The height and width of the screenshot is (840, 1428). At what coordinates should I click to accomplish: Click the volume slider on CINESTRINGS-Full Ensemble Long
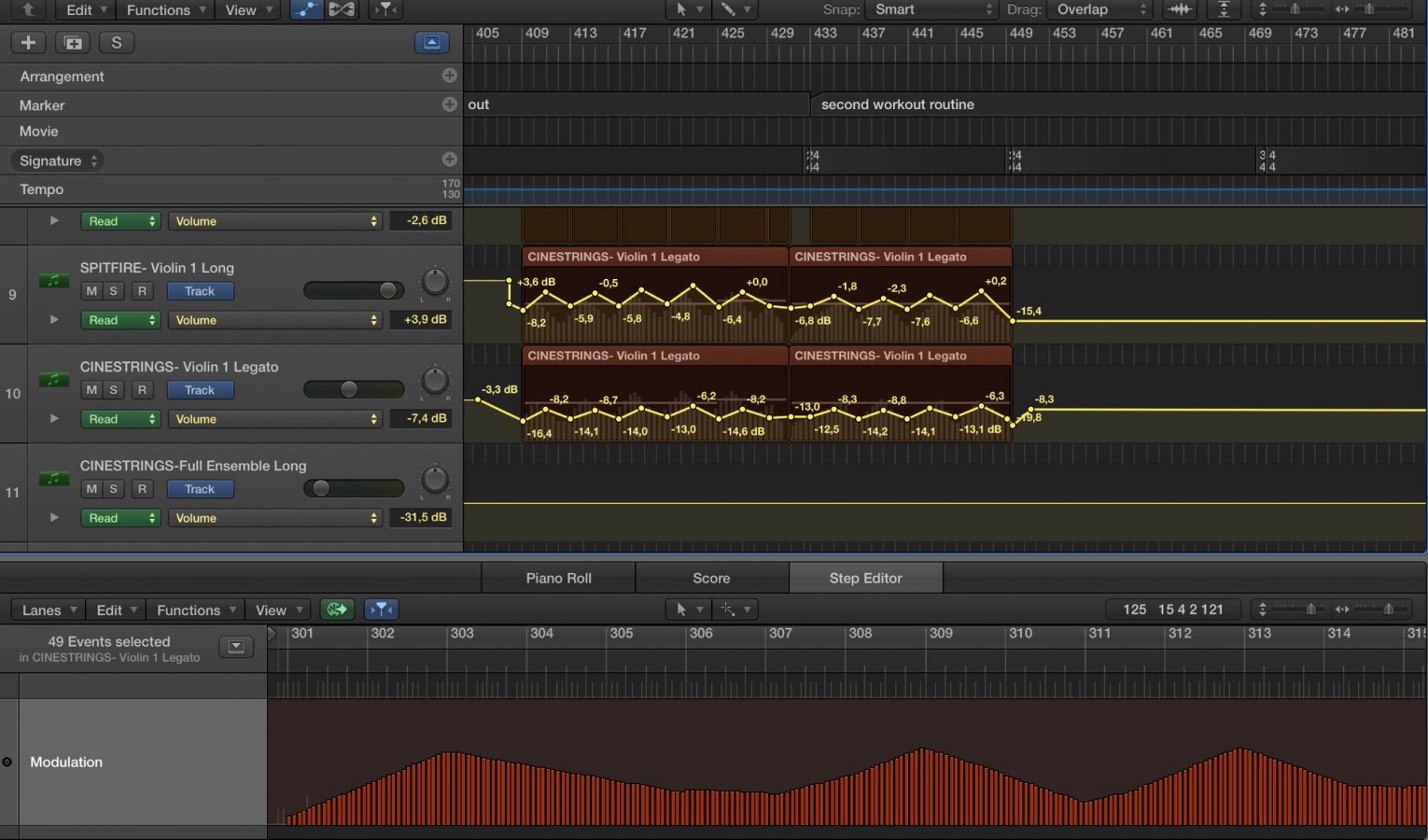pos(353,488)
